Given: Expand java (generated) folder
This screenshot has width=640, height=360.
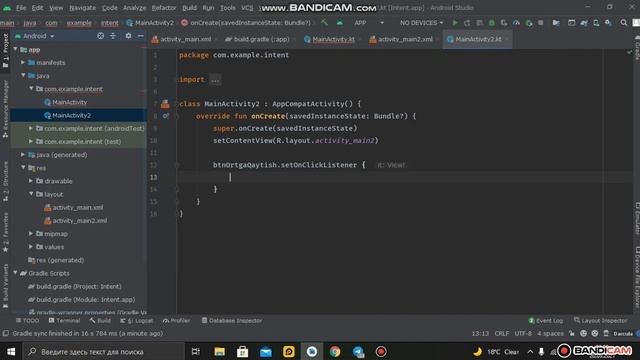Looking at the screenshot, I should coord(23,155).
